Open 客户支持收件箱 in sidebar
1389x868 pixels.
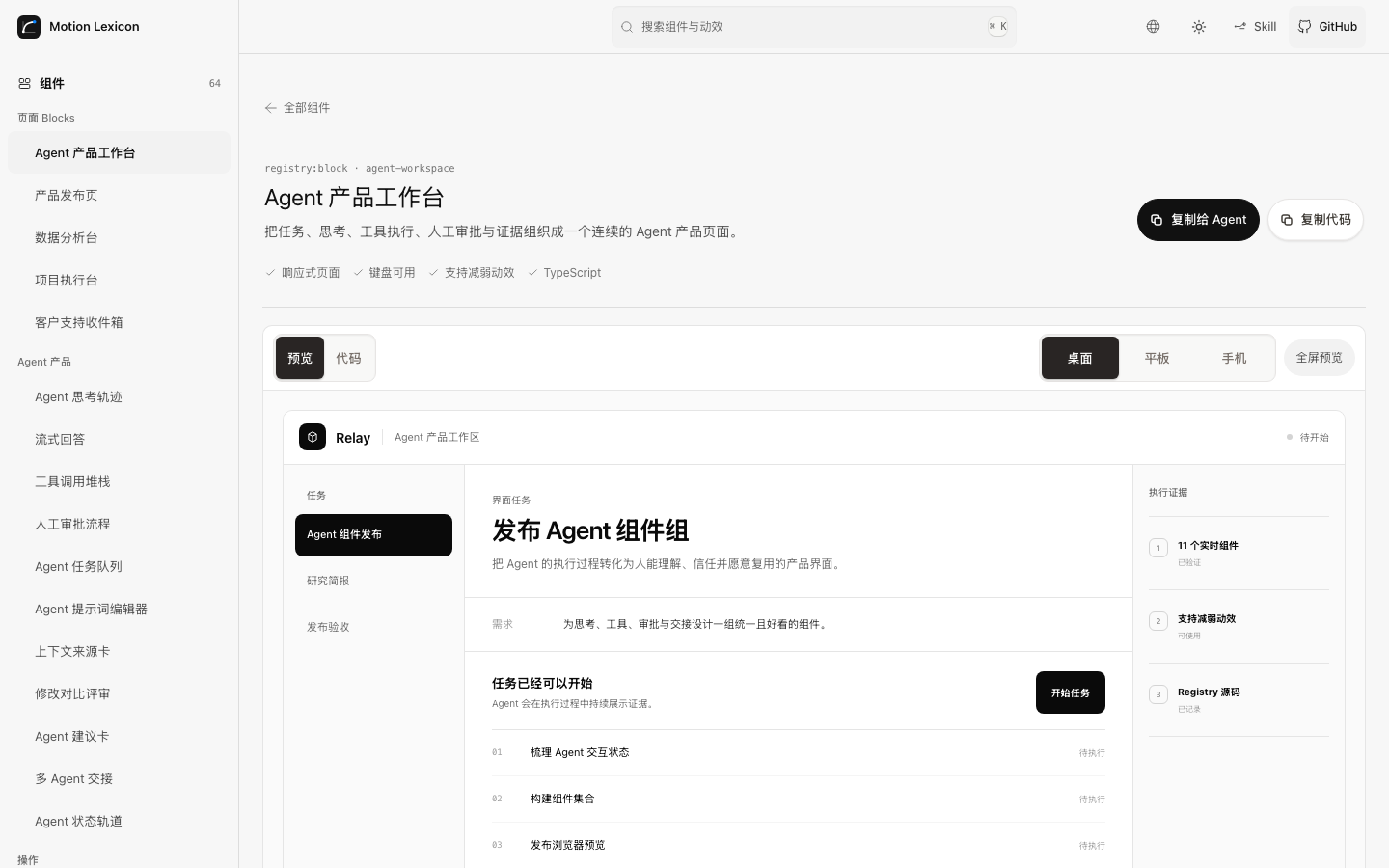tap(119, 322)
